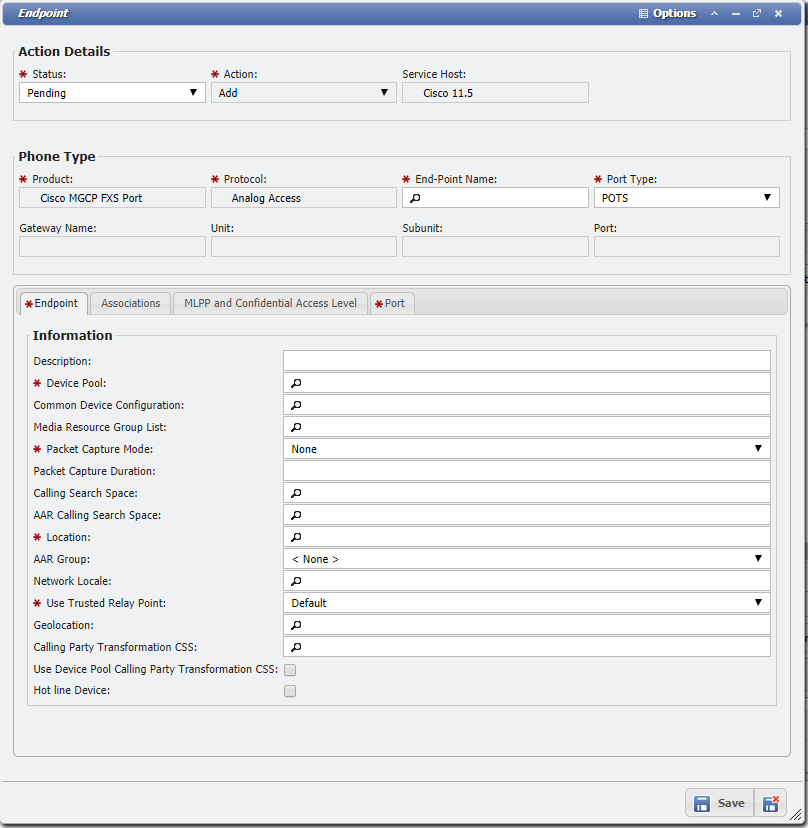Click the Media Resource Group List search icon
The width and height of the screenshot is (808, 828).
296,427
